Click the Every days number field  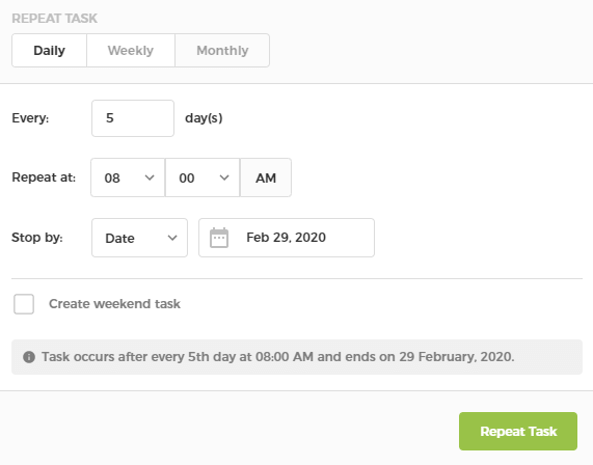tap(133, 118)
